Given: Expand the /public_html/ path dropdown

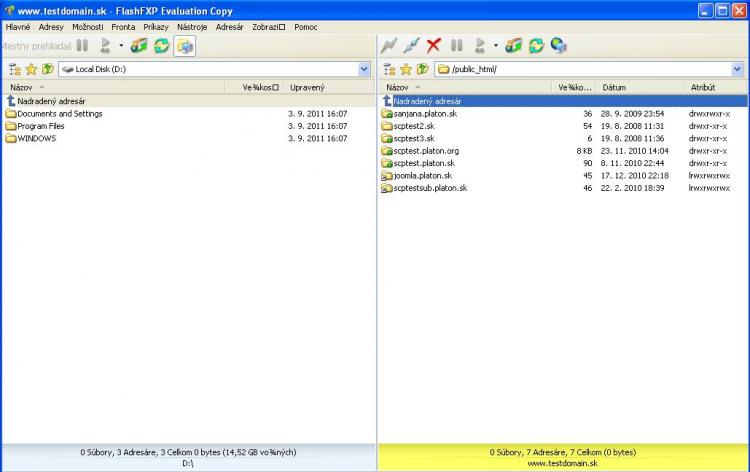Looking at the screenshot, I should pyautogui.click(x=737, y=69).
